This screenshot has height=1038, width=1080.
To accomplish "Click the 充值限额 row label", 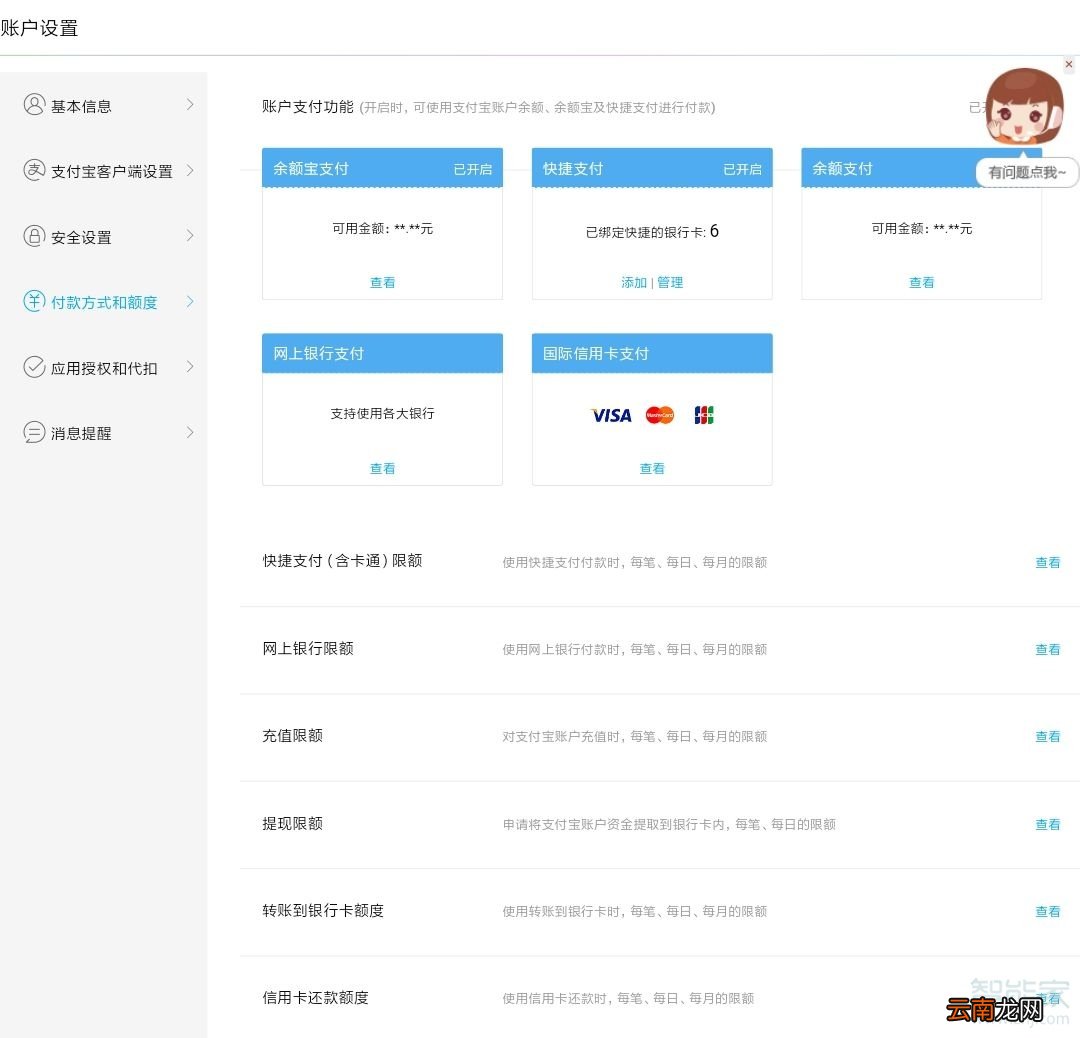I will pos(292,736).
